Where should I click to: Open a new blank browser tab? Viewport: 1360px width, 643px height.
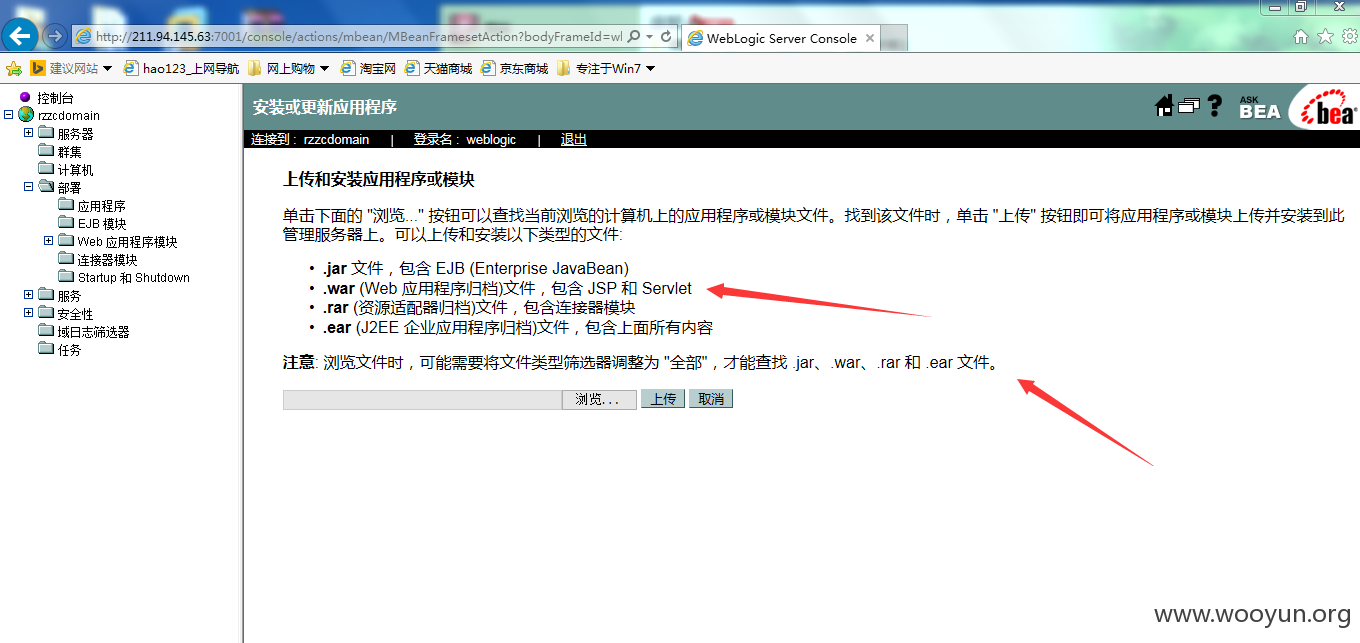pos(895,38)
